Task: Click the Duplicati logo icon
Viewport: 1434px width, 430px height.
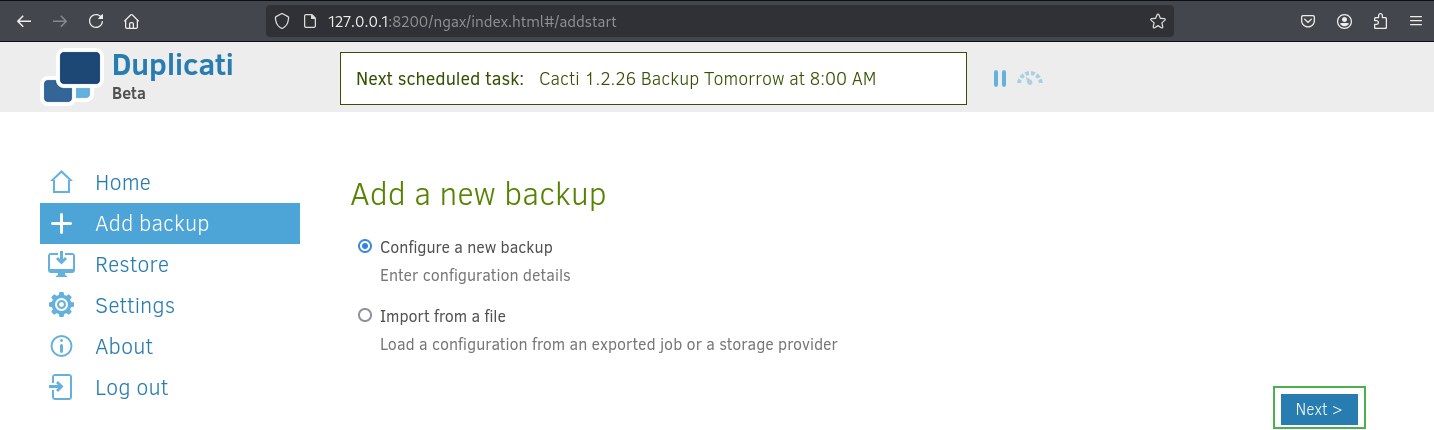Action: [72, 77]
